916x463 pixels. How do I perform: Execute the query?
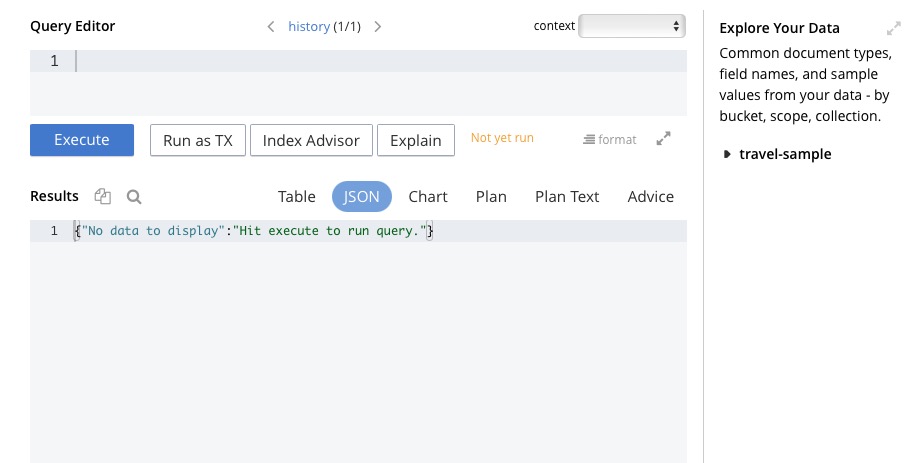point(82,140)
